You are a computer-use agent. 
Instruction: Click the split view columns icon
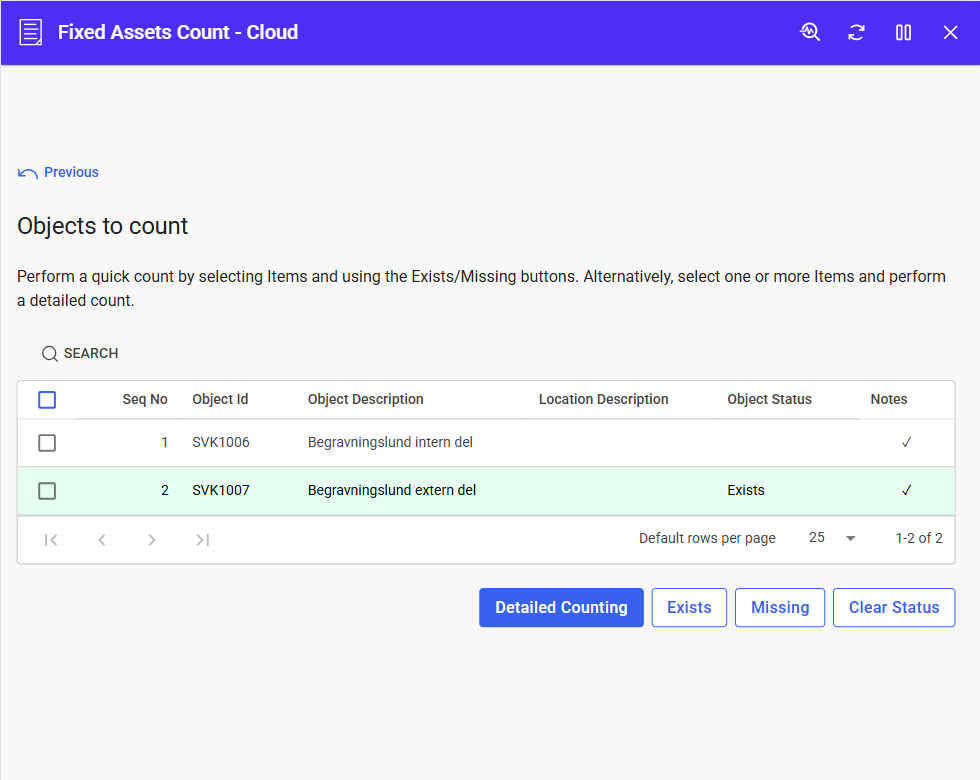coord(903,32)
